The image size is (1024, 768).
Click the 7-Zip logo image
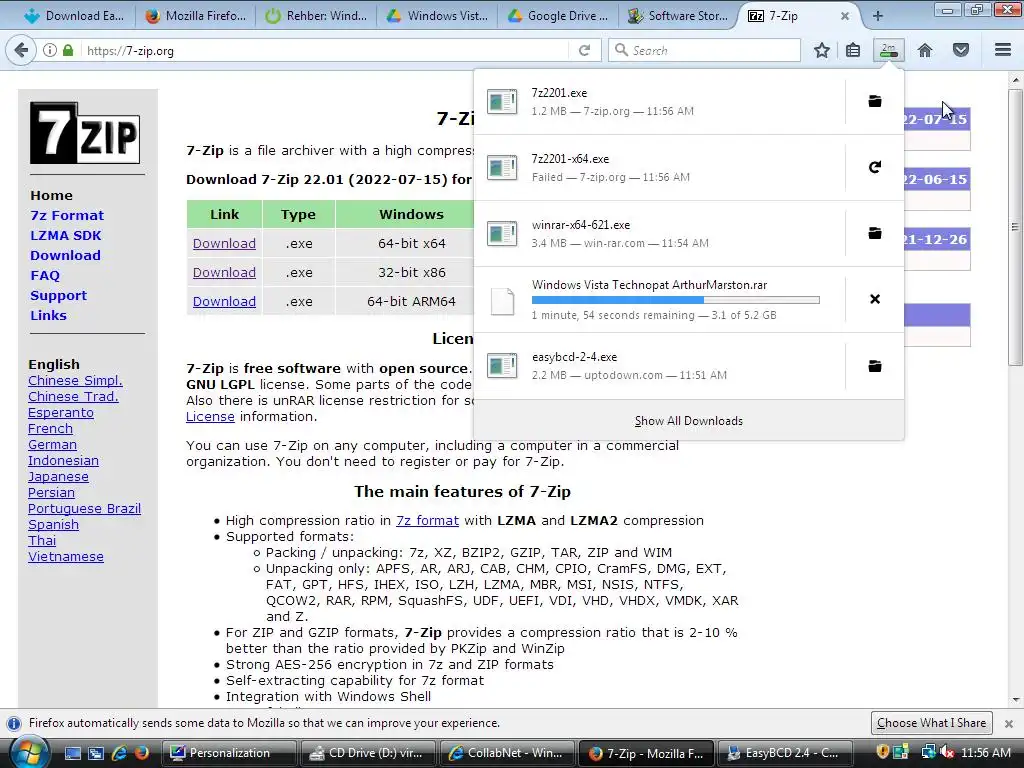(85, 133)
